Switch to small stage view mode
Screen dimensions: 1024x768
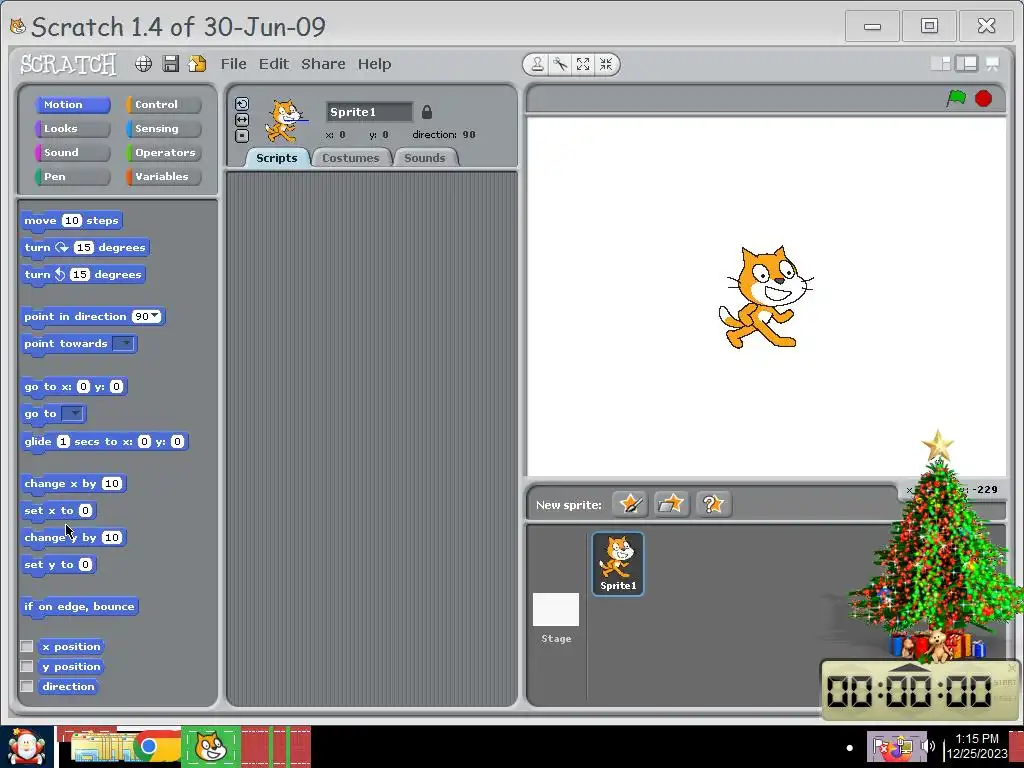click(x=940, y=63)
